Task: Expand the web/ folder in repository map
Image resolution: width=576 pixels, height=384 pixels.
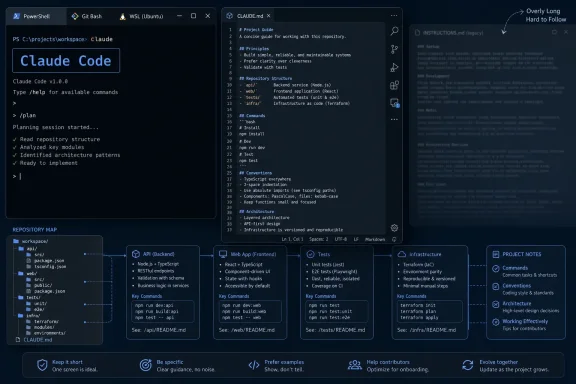Action: (28, 273)
